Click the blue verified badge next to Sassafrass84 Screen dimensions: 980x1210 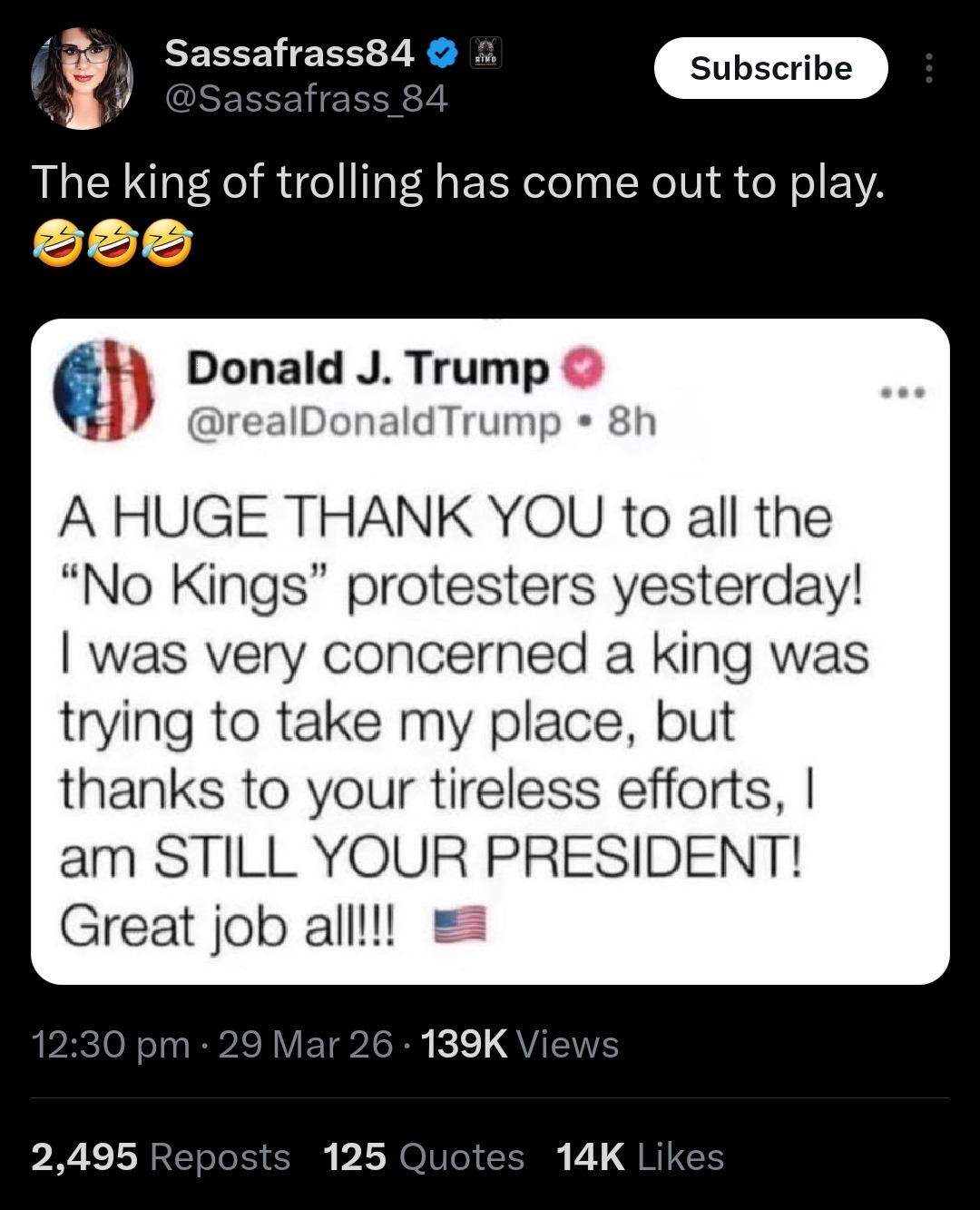pyautogui.click(x=442, y=52)
